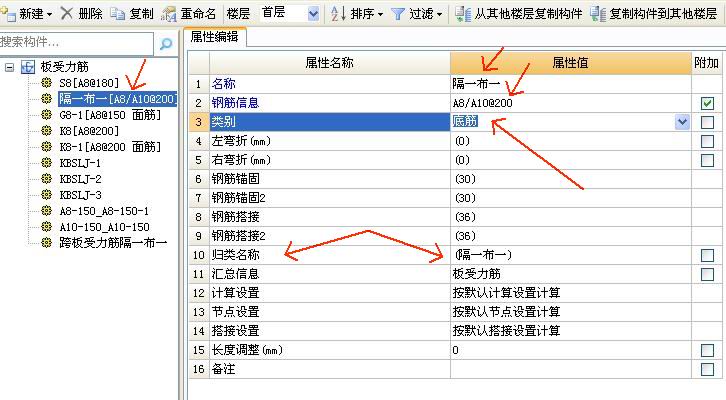Select tree item A10-150_A10-150
This screenshot has height=400, width=726.
pos(105,227)
